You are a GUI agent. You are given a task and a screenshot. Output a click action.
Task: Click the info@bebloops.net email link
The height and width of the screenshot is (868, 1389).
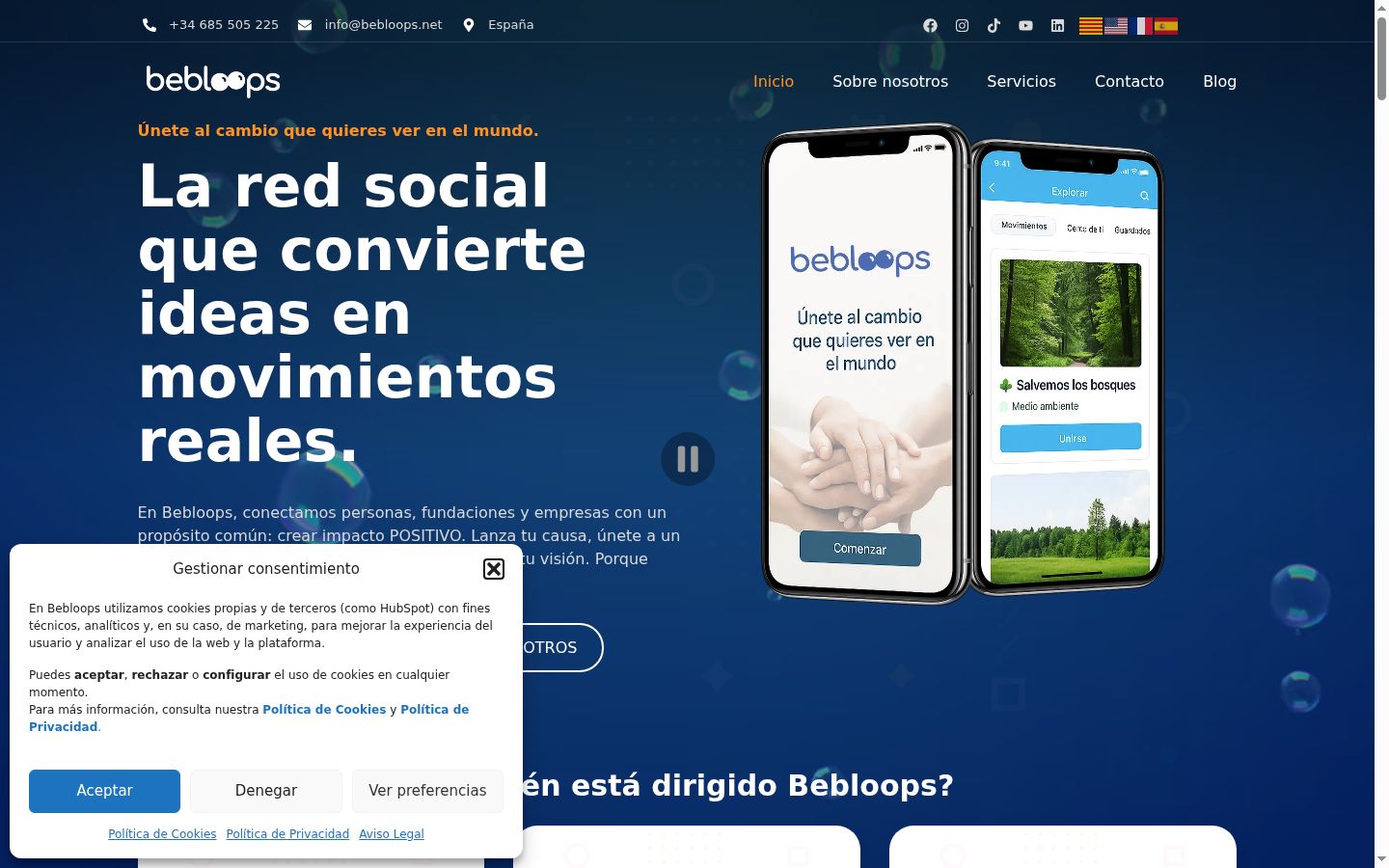point(384,25)
